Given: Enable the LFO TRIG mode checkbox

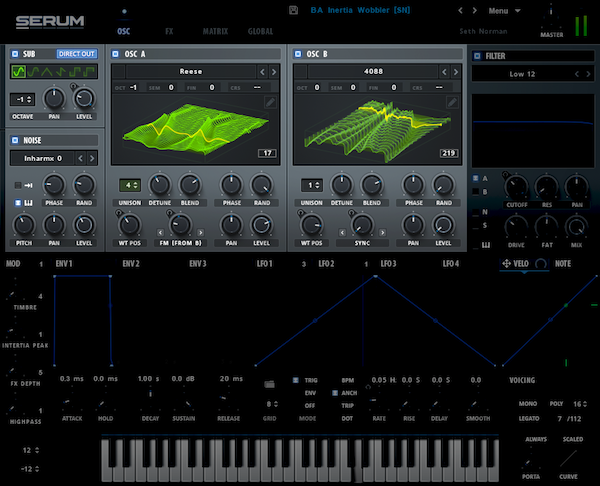Looking at the screenshot, I should pyautogui.click(x=295, y=380).
